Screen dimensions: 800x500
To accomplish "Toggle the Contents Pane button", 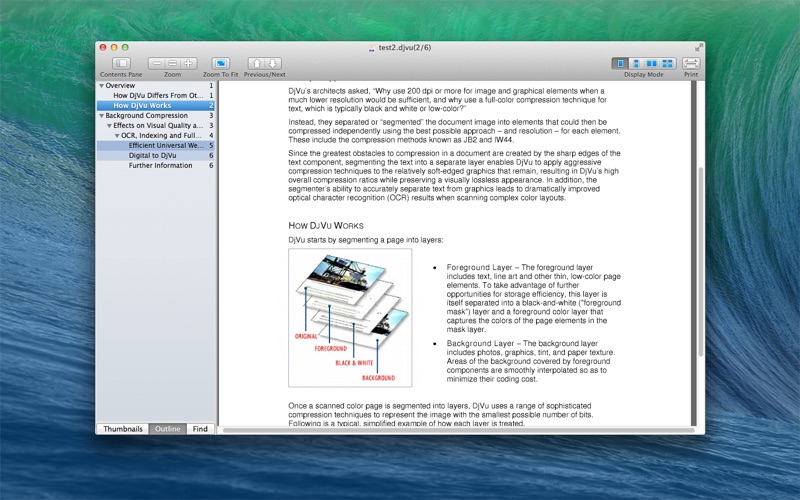I will [x=120, y=63].
